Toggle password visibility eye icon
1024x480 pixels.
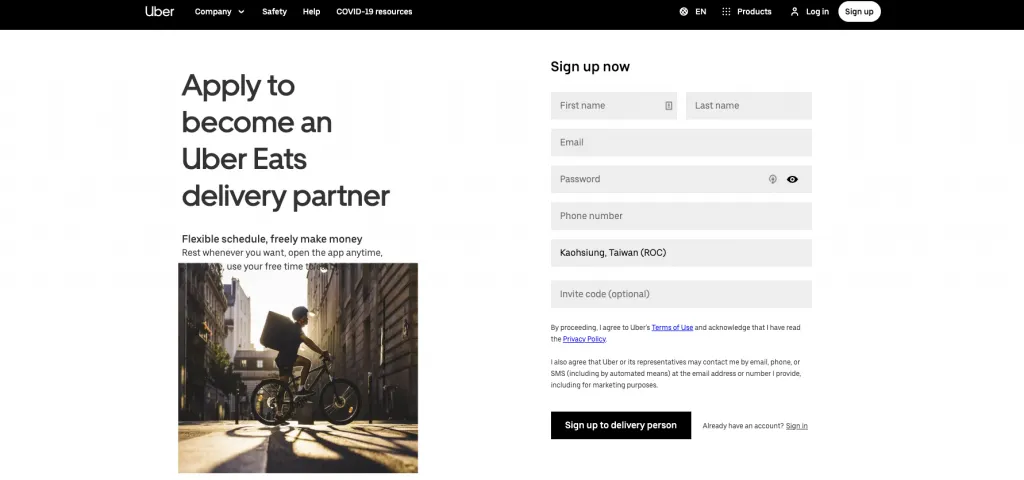[792, 179]
